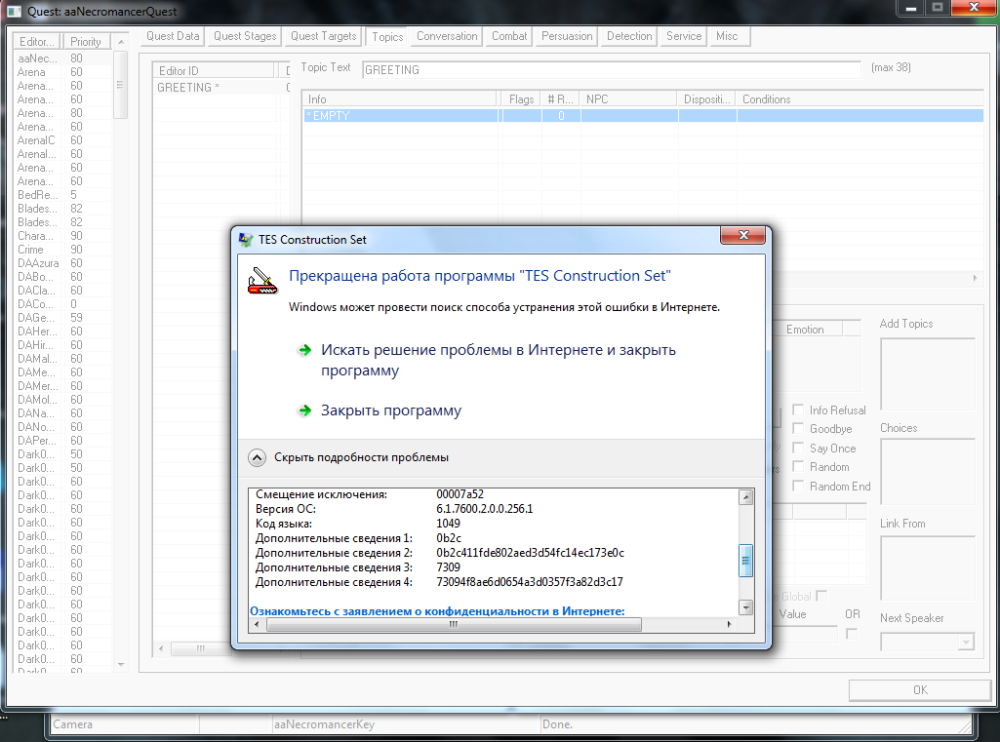This screenshot has width=1000, height=742.
Task: Toggle Say Once checkbox
Action: [x=798, y=447]
